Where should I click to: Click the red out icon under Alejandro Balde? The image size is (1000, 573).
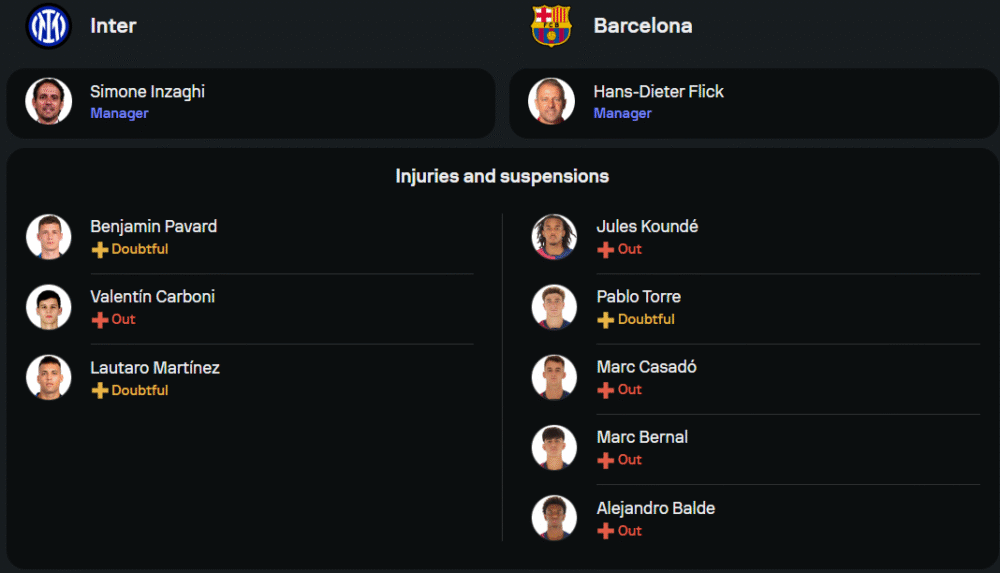click(605, 532)
